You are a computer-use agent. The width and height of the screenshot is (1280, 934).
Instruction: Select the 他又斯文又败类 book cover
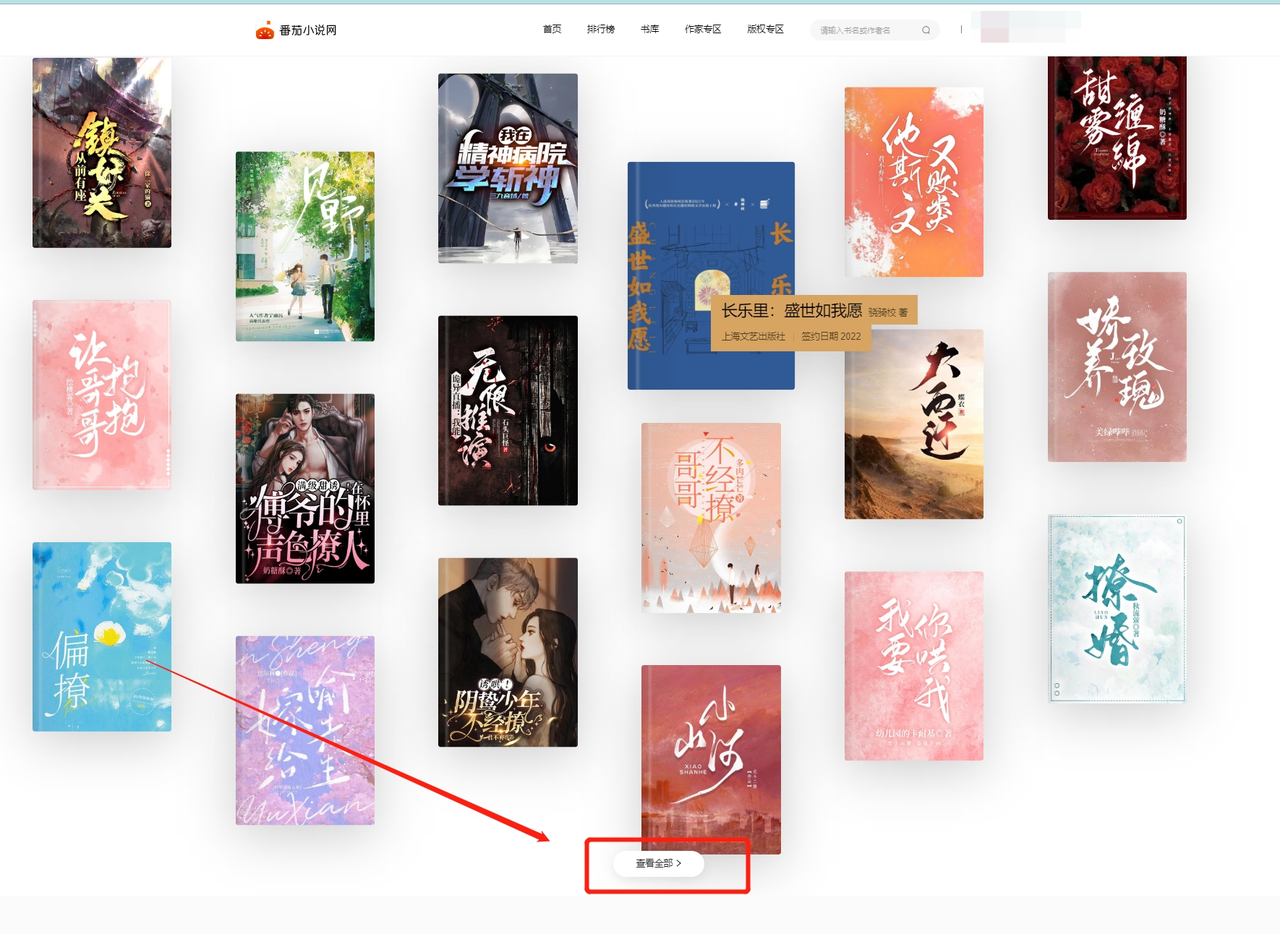coord(913,182)
